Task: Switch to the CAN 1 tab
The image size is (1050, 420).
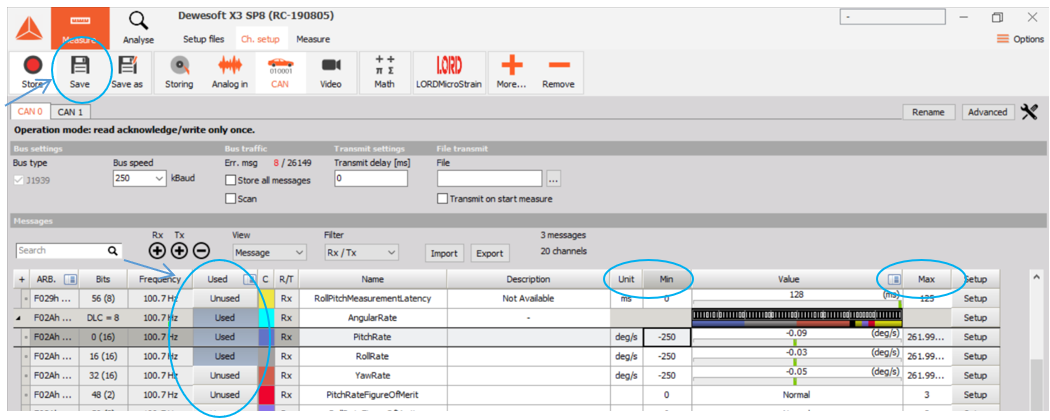Action: point(71,113)
